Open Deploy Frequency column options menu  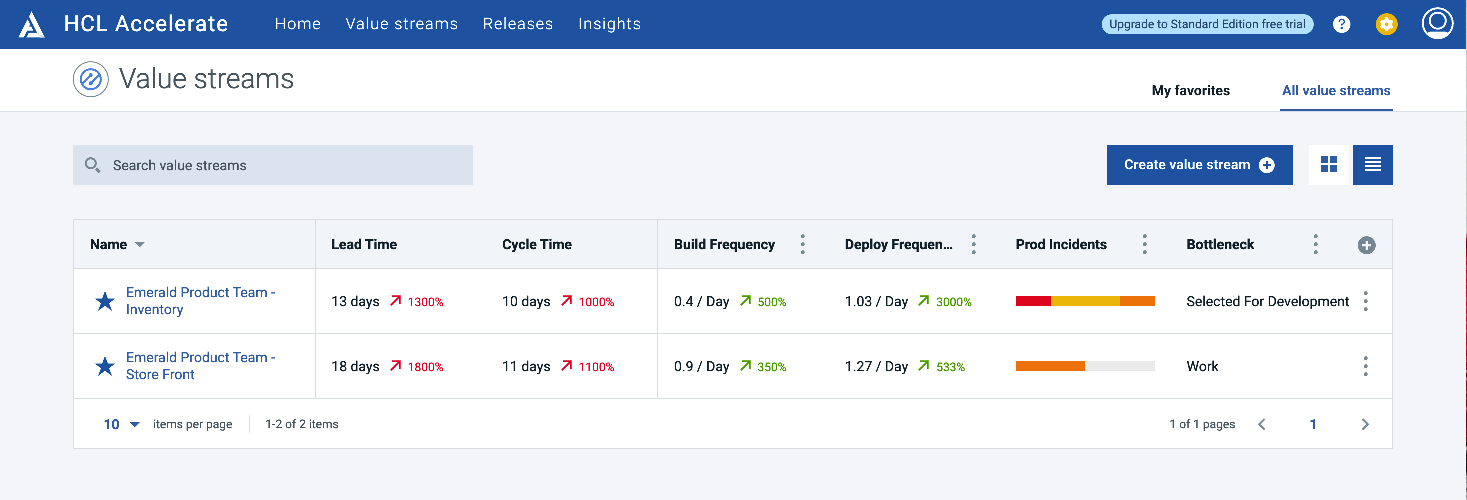(x=973, y=244)
